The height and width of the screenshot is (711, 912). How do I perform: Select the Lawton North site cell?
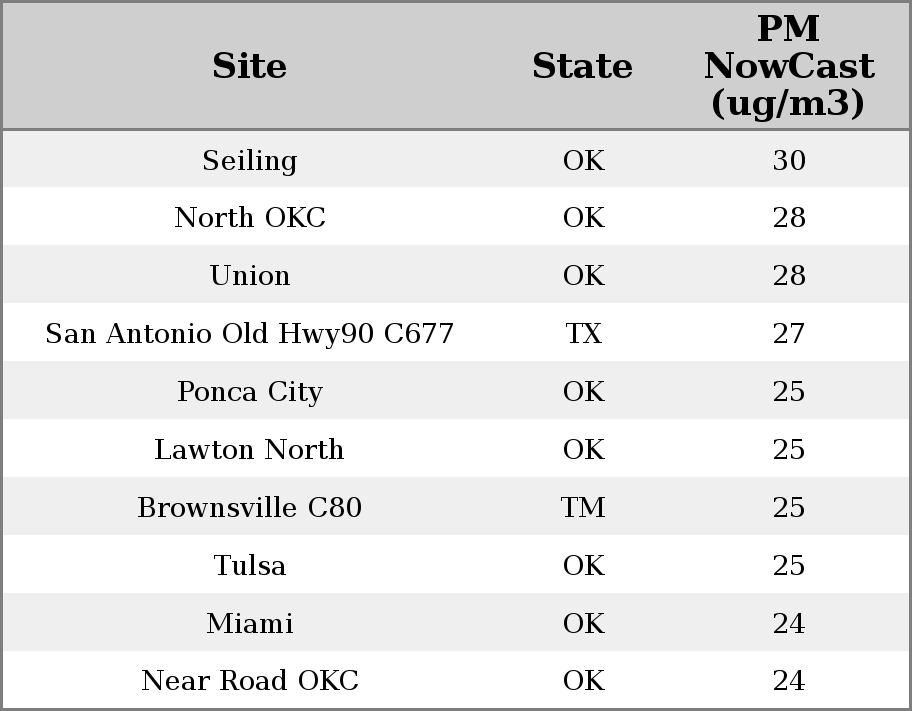click(x=250, y=450)
